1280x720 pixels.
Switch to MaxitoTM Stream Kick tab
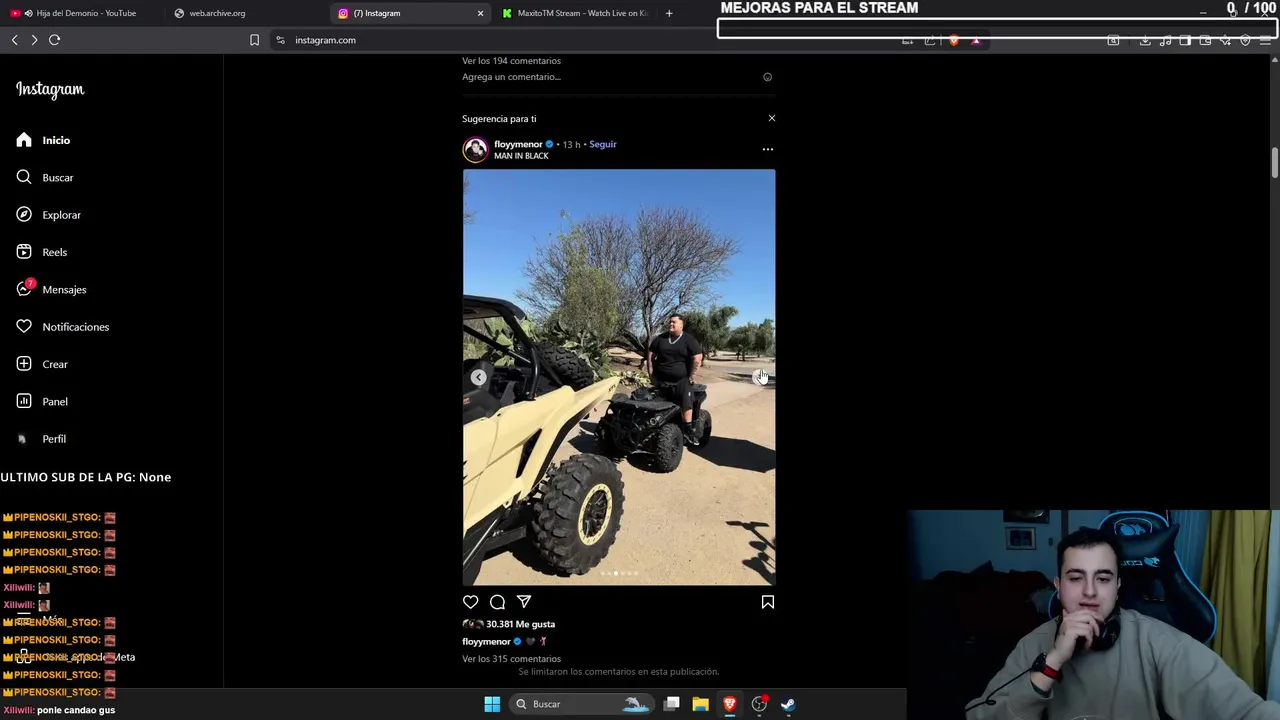pyautogui.click(x=575, y=13)
